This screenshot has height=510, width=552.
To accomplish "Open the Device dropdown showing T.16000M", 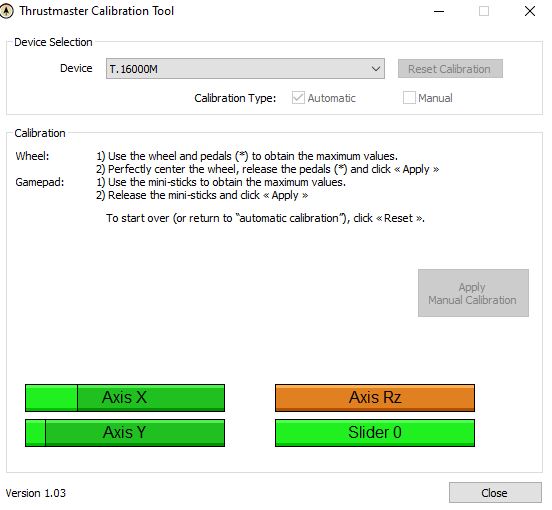I will tap(245, 69).
